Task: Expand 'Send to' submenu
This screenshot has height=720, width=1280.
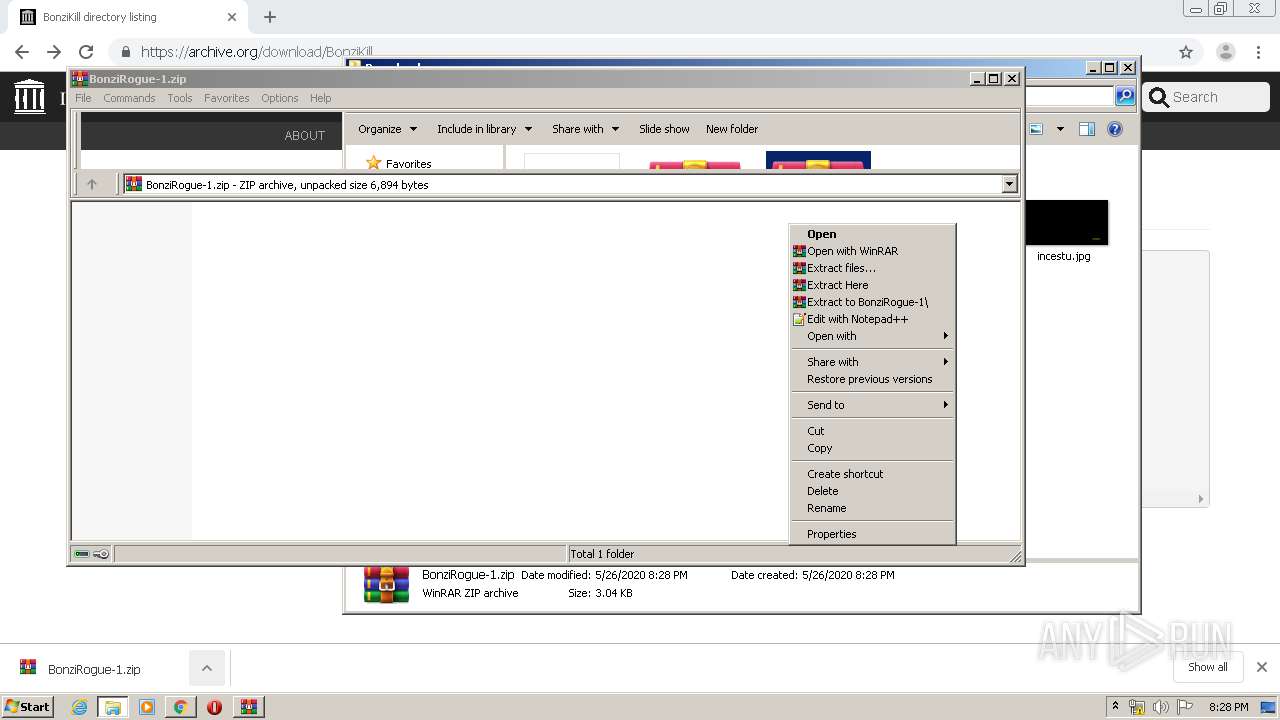Action: [x=872, y=405]
